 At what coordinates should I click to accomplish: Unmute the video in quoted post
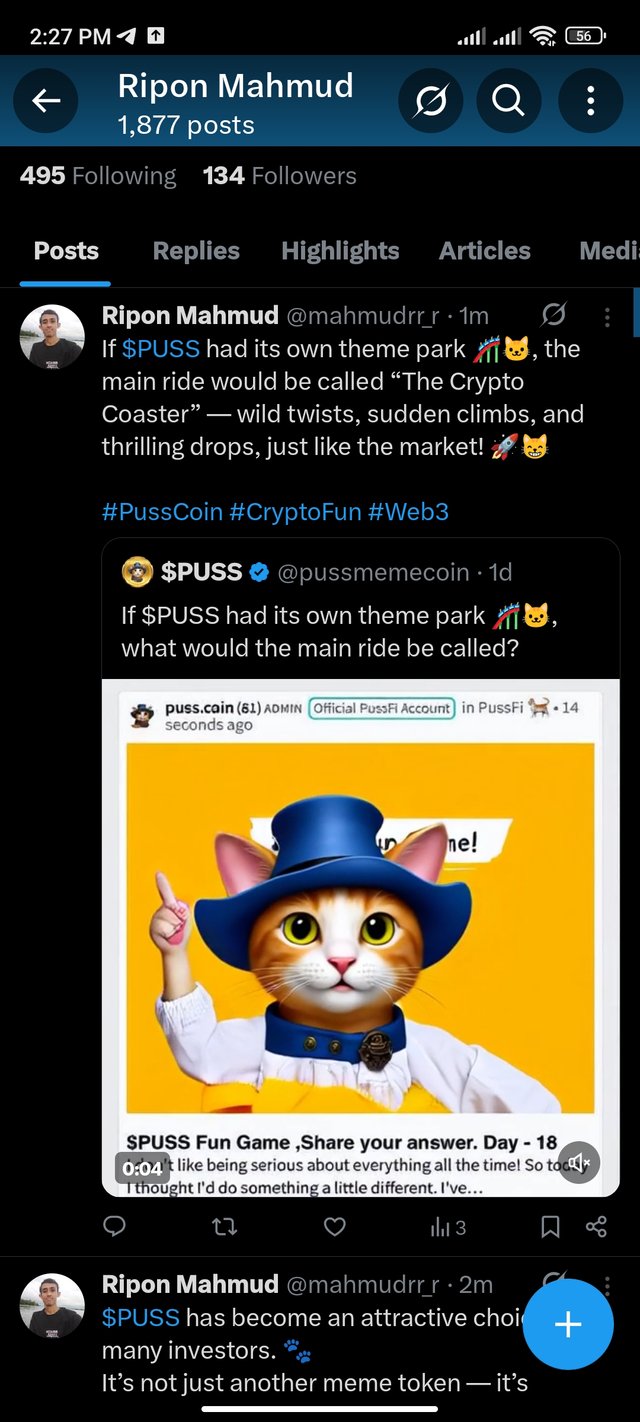click(579, 1164)
